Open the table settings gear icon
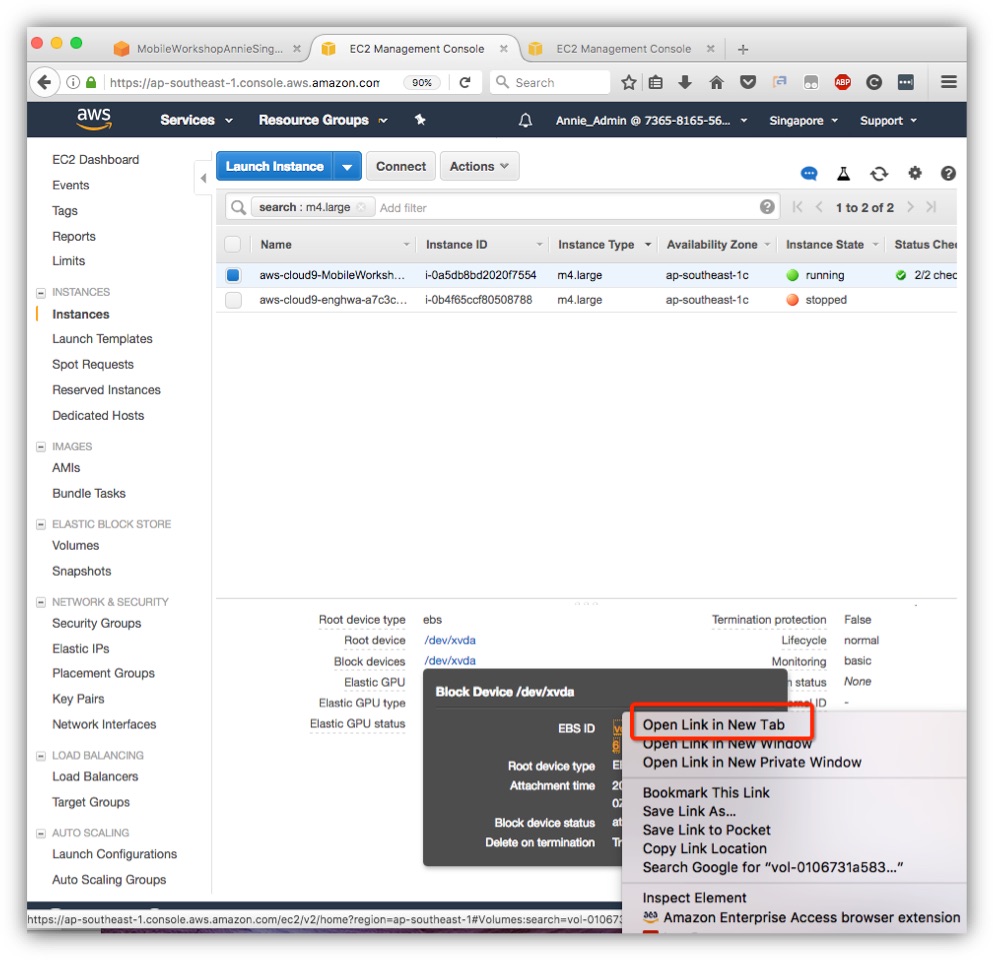Viewport: 993px width, 960px height. pos(914,173)
